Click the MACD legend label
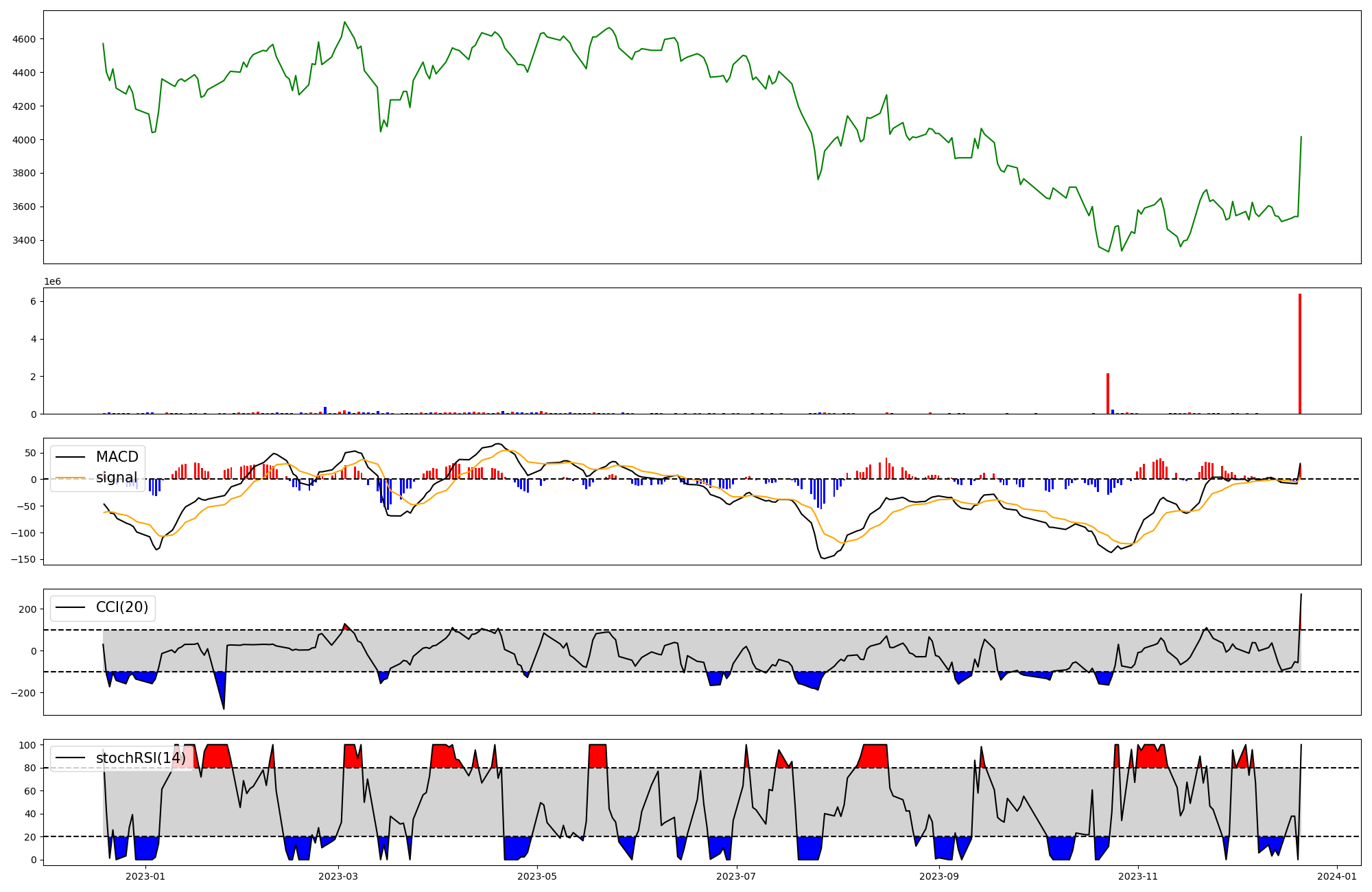This screenshot has height=892, width=1372. [x=117, y=457]
